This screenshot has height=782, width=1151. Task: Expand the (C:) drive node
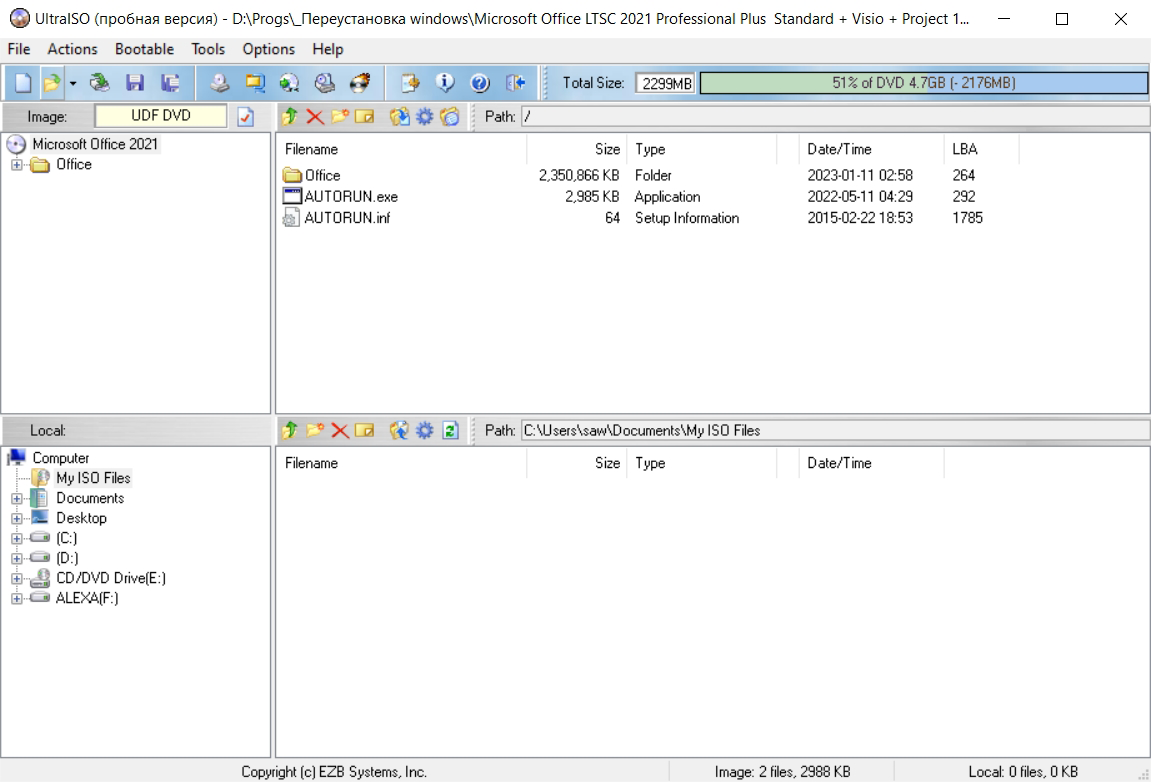click(16, 538)
